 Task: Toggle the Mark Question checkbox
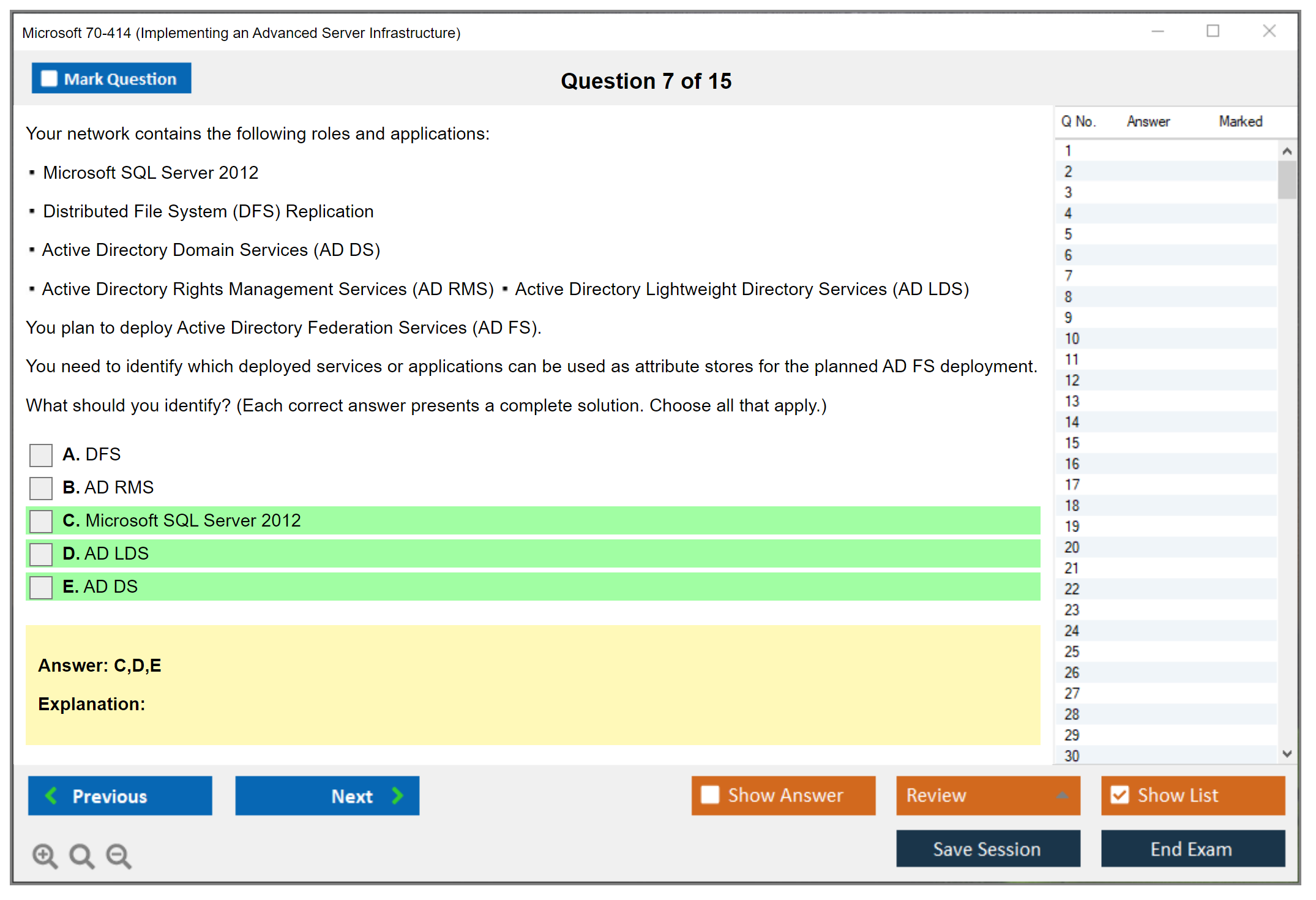tap(49, 78)
